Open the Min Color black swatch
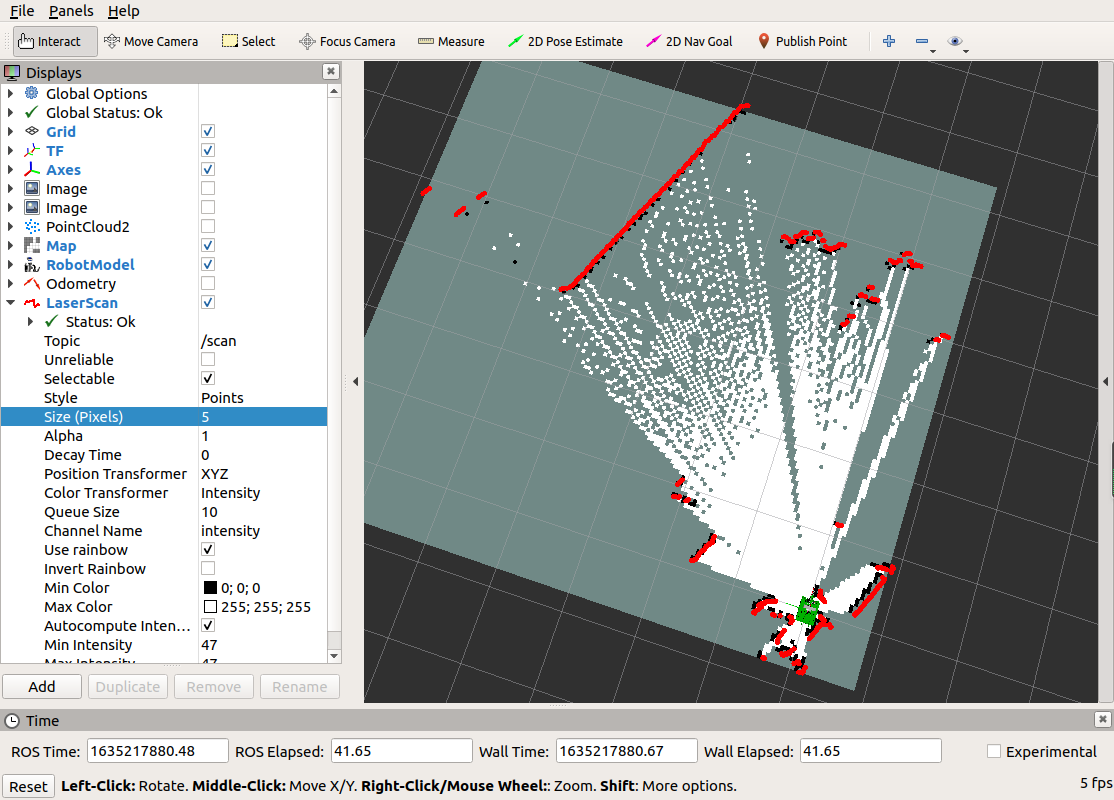 pos(210,588)
